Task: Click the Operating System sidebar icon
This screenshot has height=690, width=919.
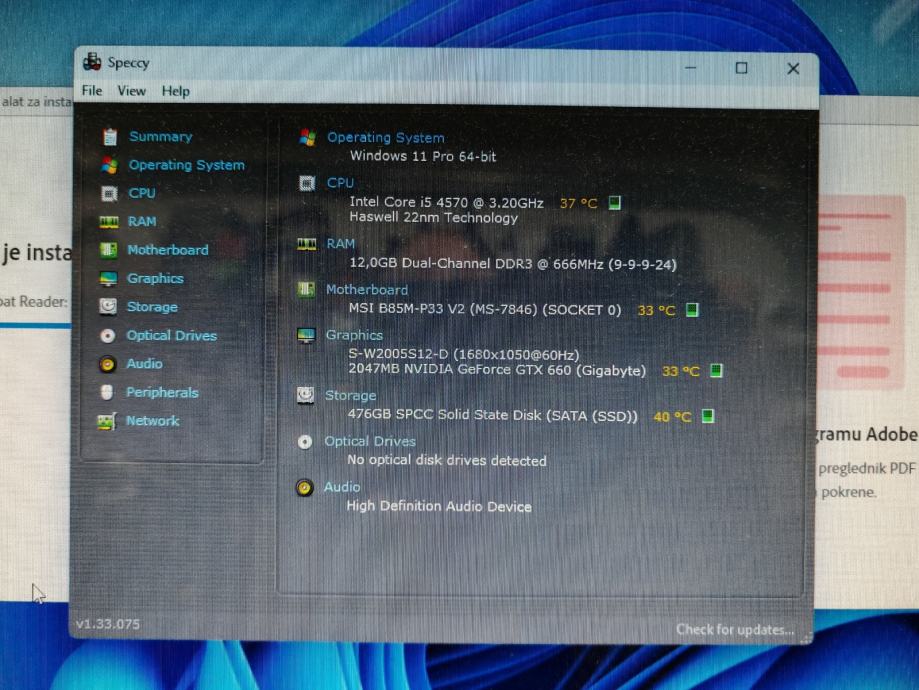Action: (109, 165)
